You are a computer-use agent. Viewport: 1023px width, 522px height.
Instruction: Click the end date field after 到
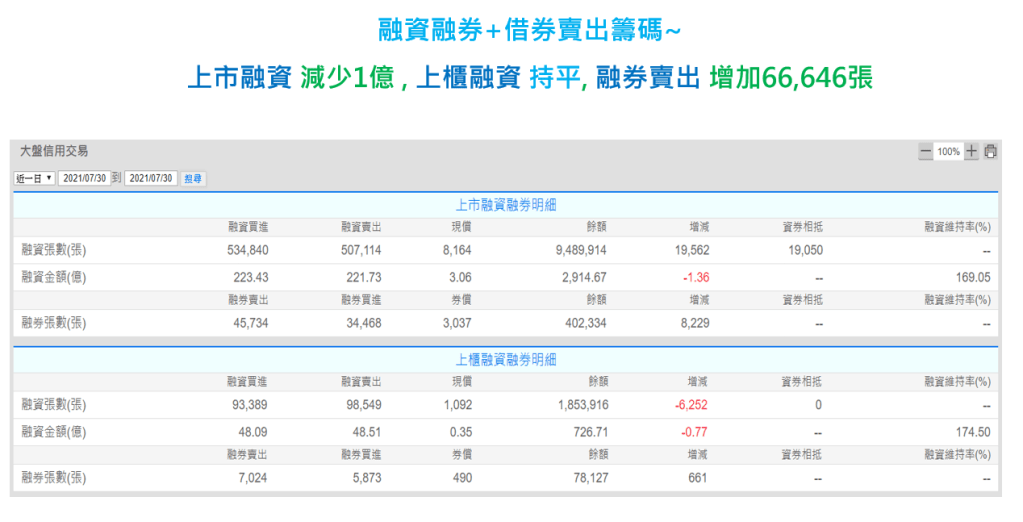coord(152,178)
